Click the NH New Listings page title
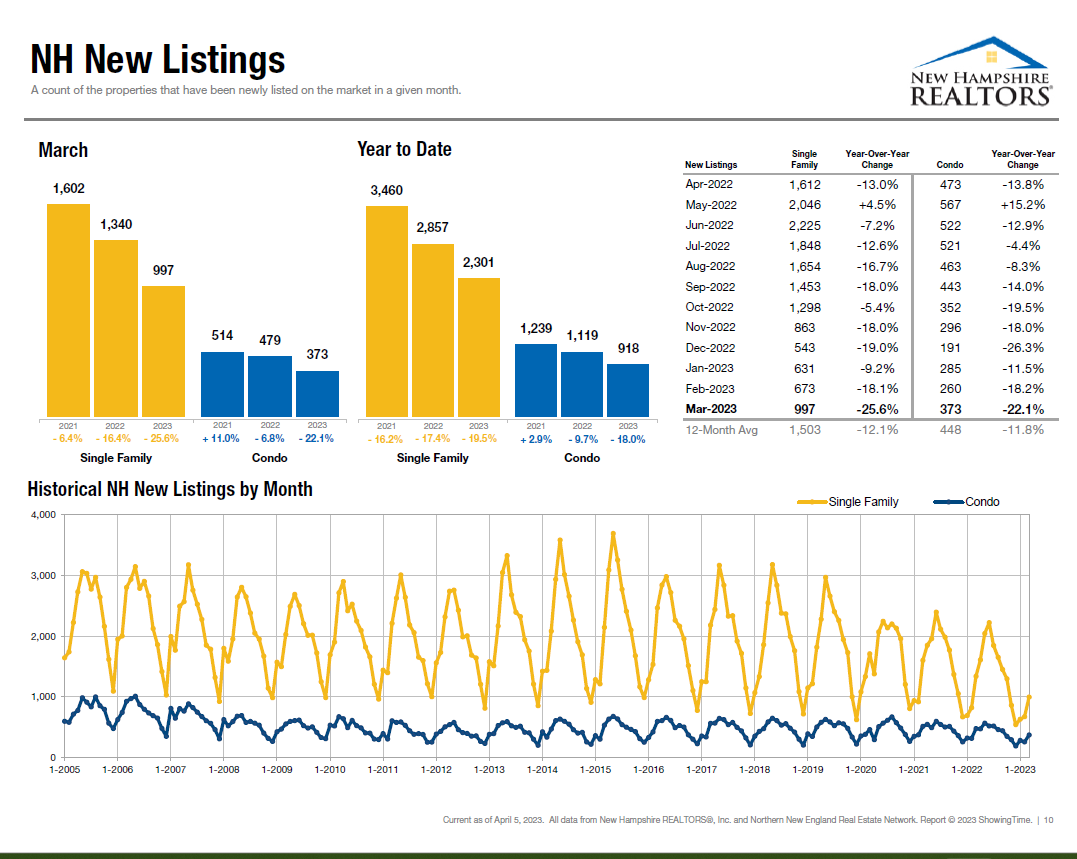Viewport: 1077px width, 859px height. (158, 60)
